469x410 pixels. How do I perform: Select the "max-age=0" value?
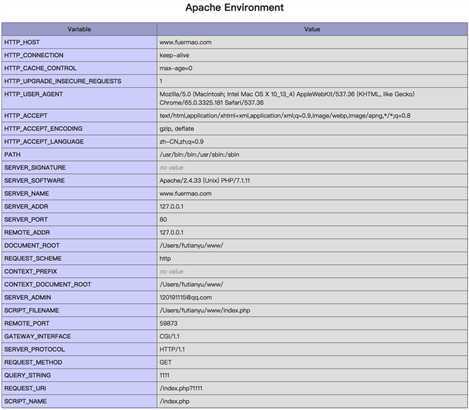pyautogui.click(x=176, y=68)
